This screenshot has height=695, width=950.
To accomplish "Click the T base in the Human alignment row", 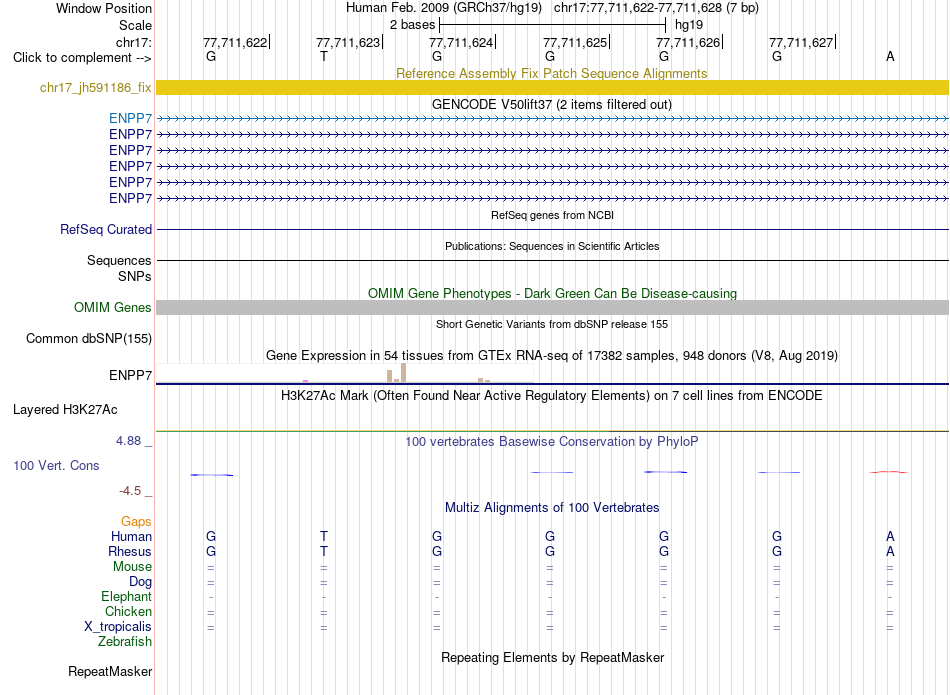I will pyautogui.click(x=324, y=536).
